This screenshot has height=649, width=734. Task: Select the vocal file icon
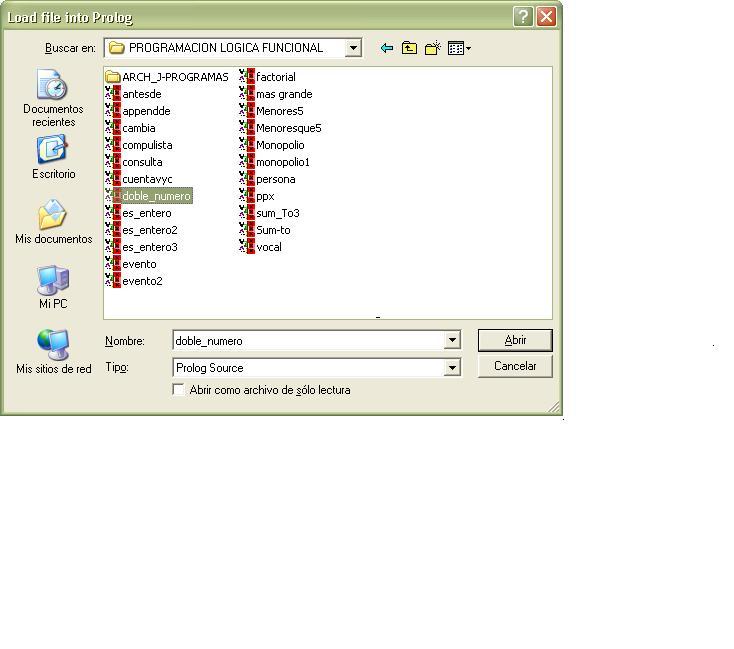[247, 246]
